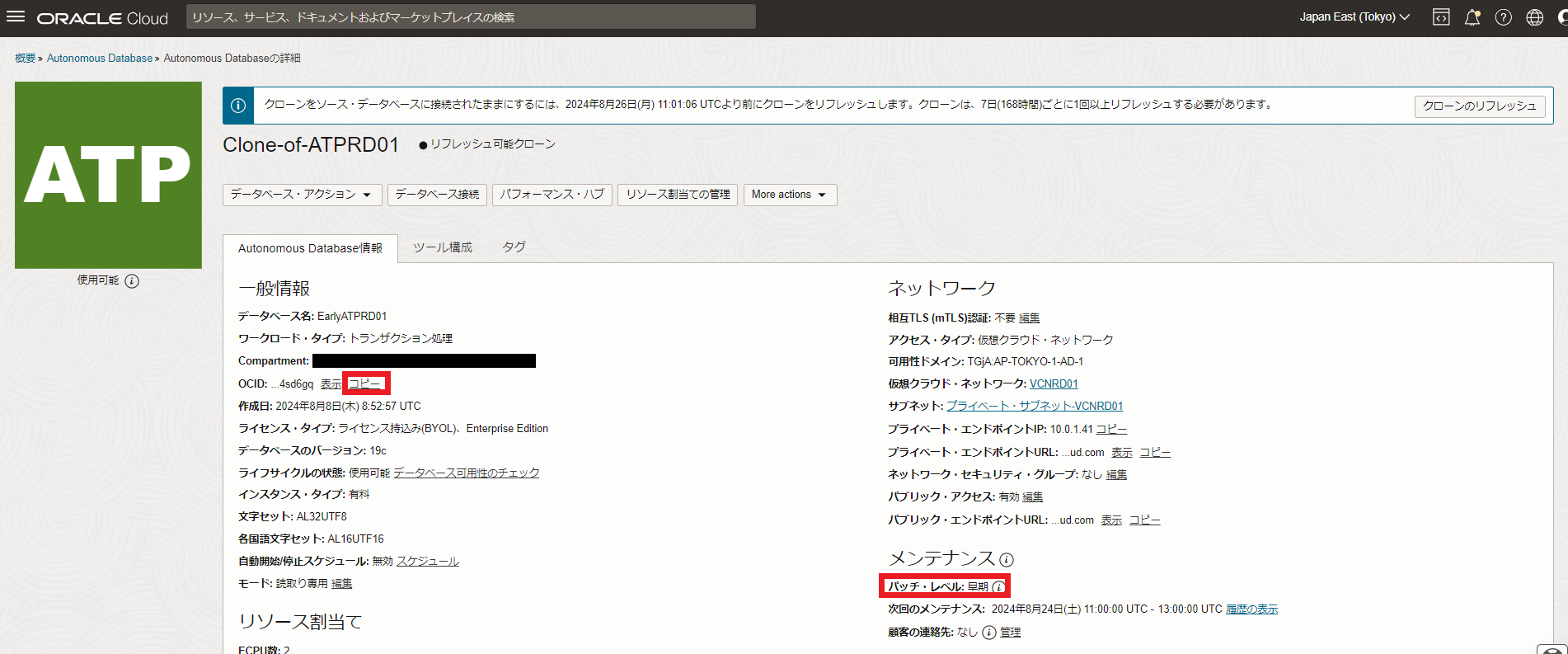Open 履歴の表示 maintenance history link
Image resolution: width=1568 pixels, height=654 pixels.
click(1251, 609)
